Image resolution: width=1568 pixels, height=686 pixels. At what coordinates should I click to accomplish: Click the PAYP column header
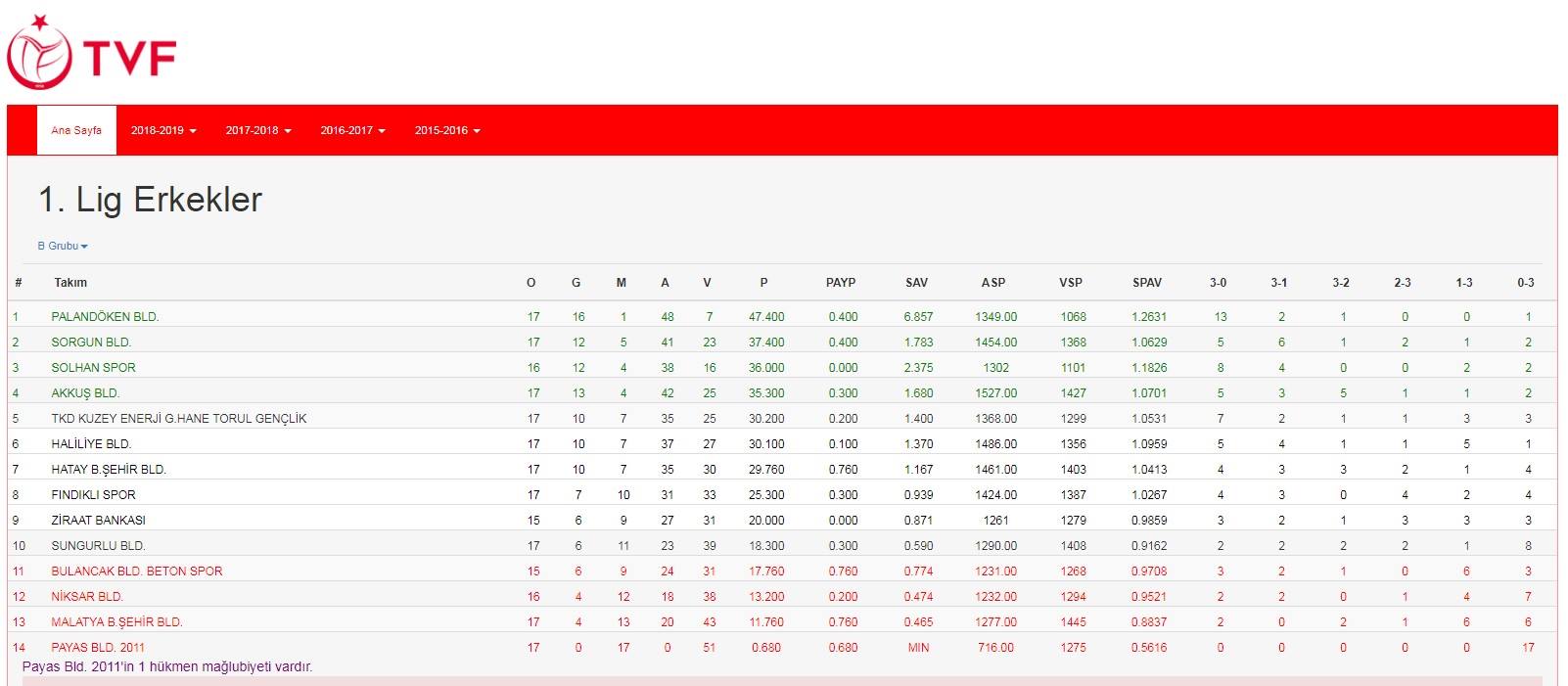coord(840,283)
